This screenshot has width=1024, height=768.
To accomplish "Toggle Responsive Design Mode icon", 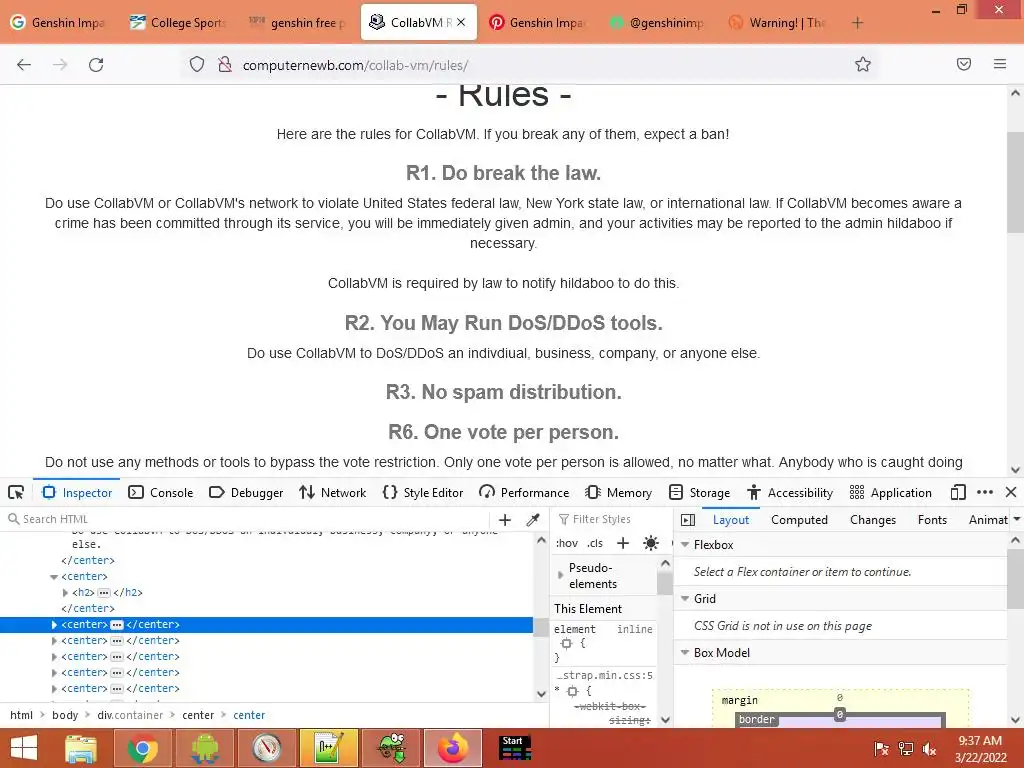I will click(x=958, y=492).
